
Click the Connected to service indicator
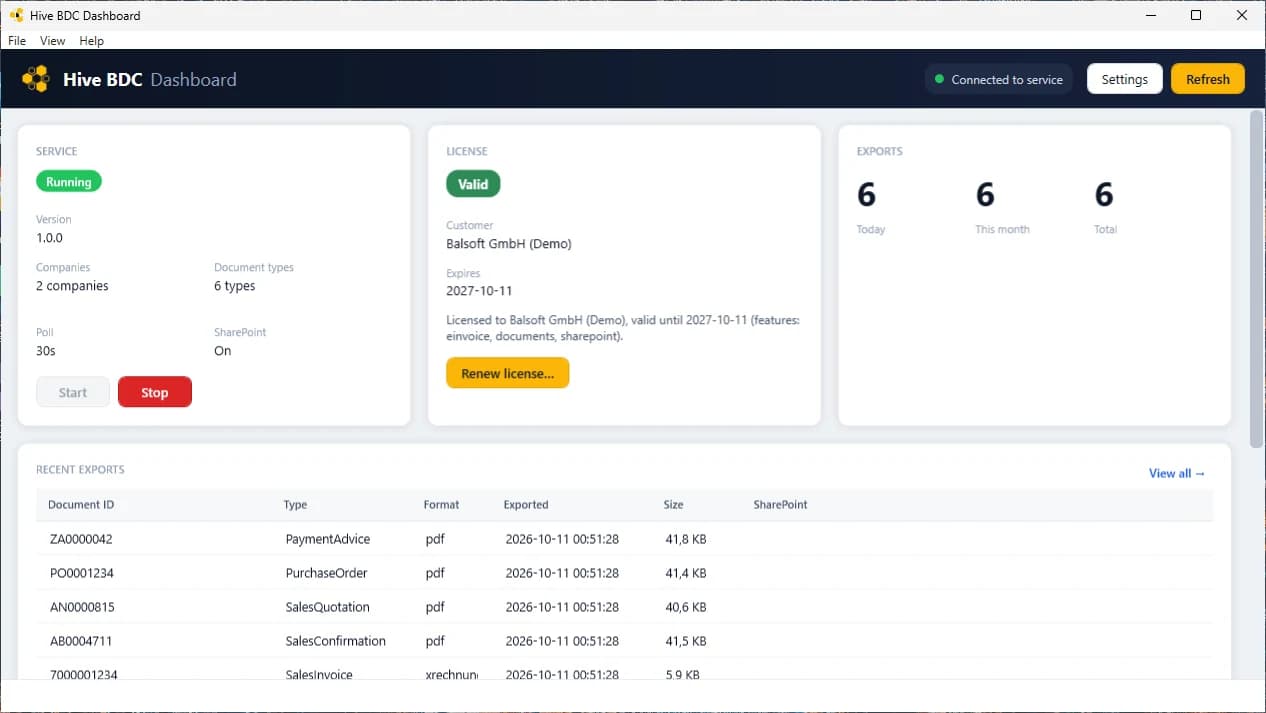998,79
